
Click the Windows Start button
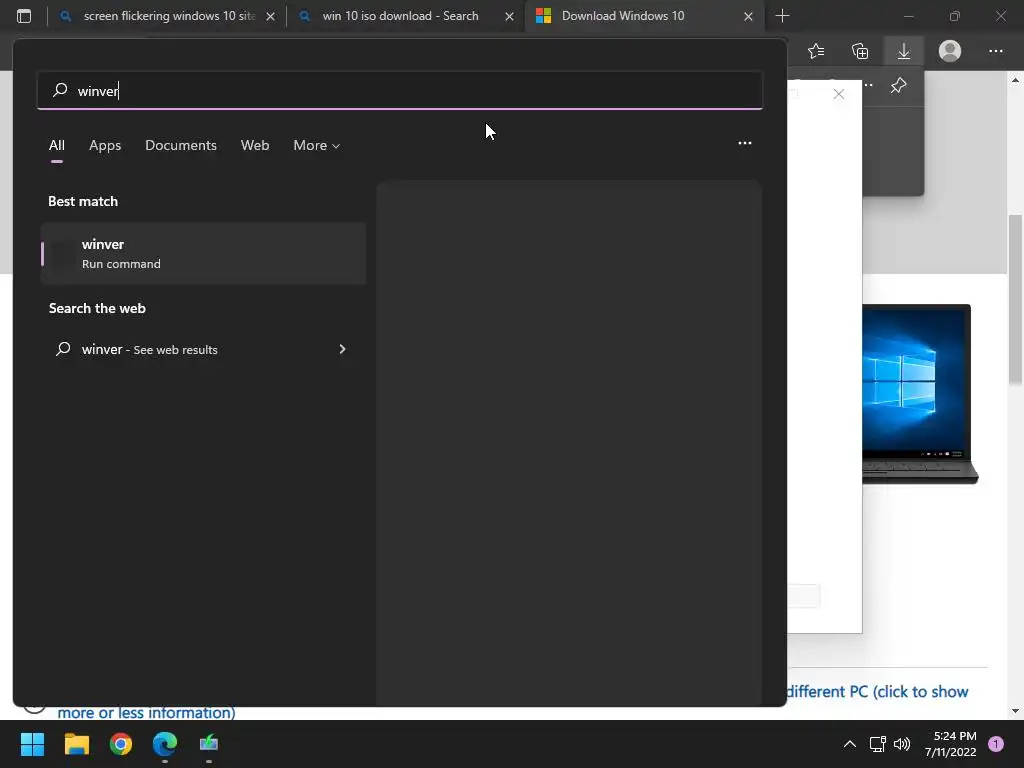pos(33,744)
